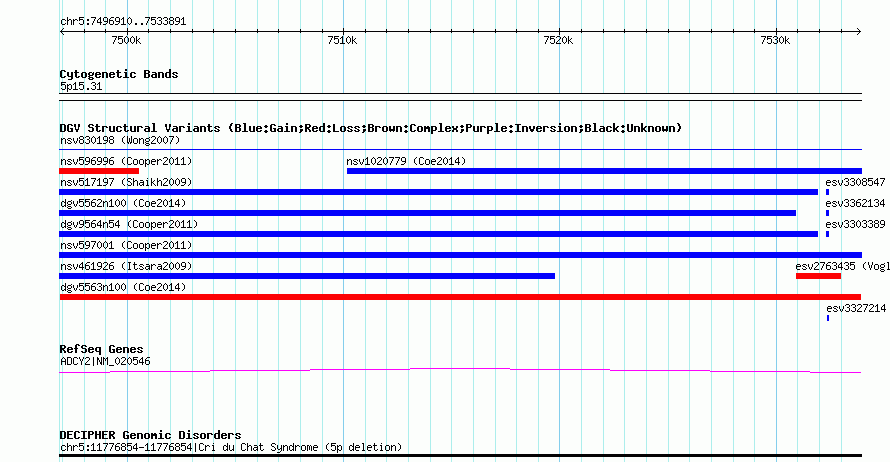Click the dgv5562n100 (Coe2014) label
Image resolution: width=890 pixels, height=462 pixels.
pyautogui.click(x=123, y=203)
